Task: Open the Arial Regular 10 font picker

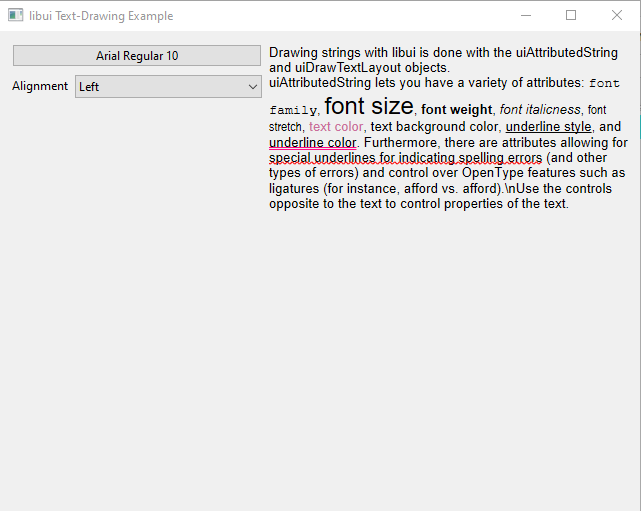Action: point(137,56)
